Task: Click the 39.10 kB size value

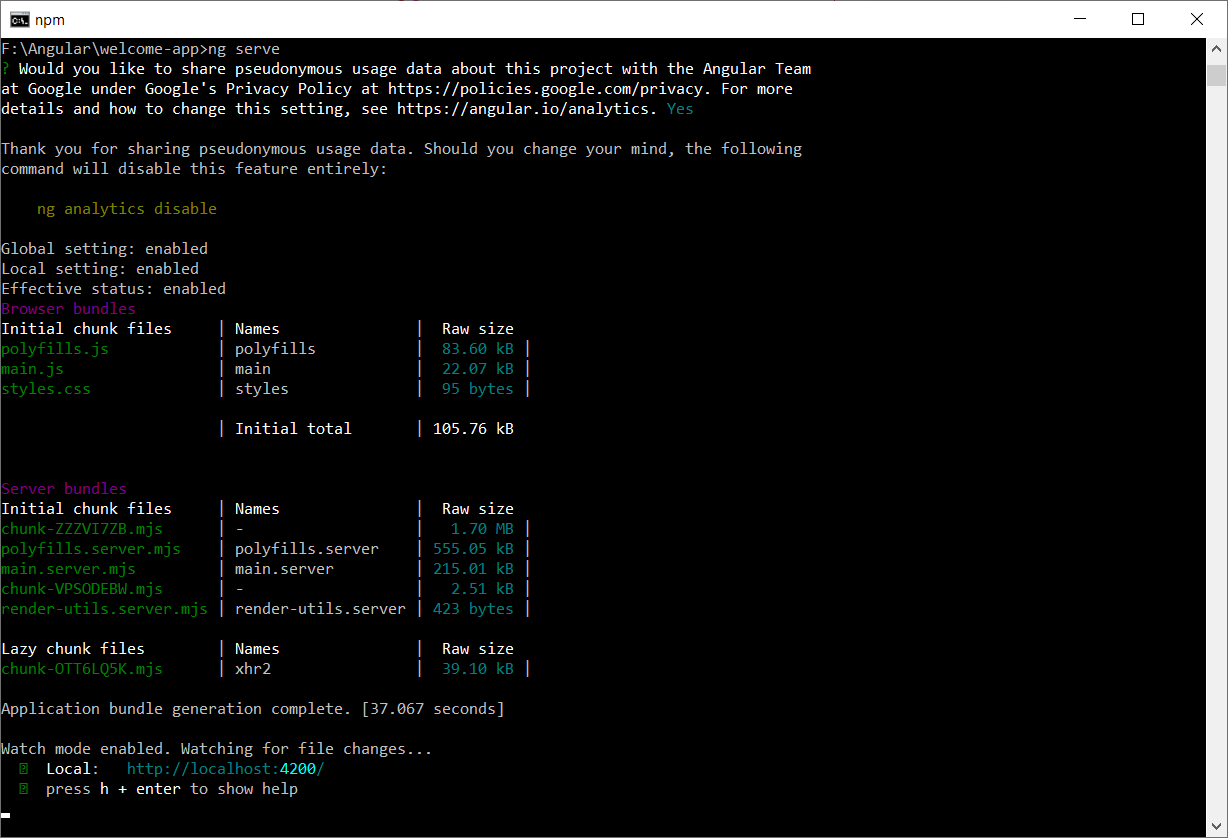Action: tap(478, 669)
